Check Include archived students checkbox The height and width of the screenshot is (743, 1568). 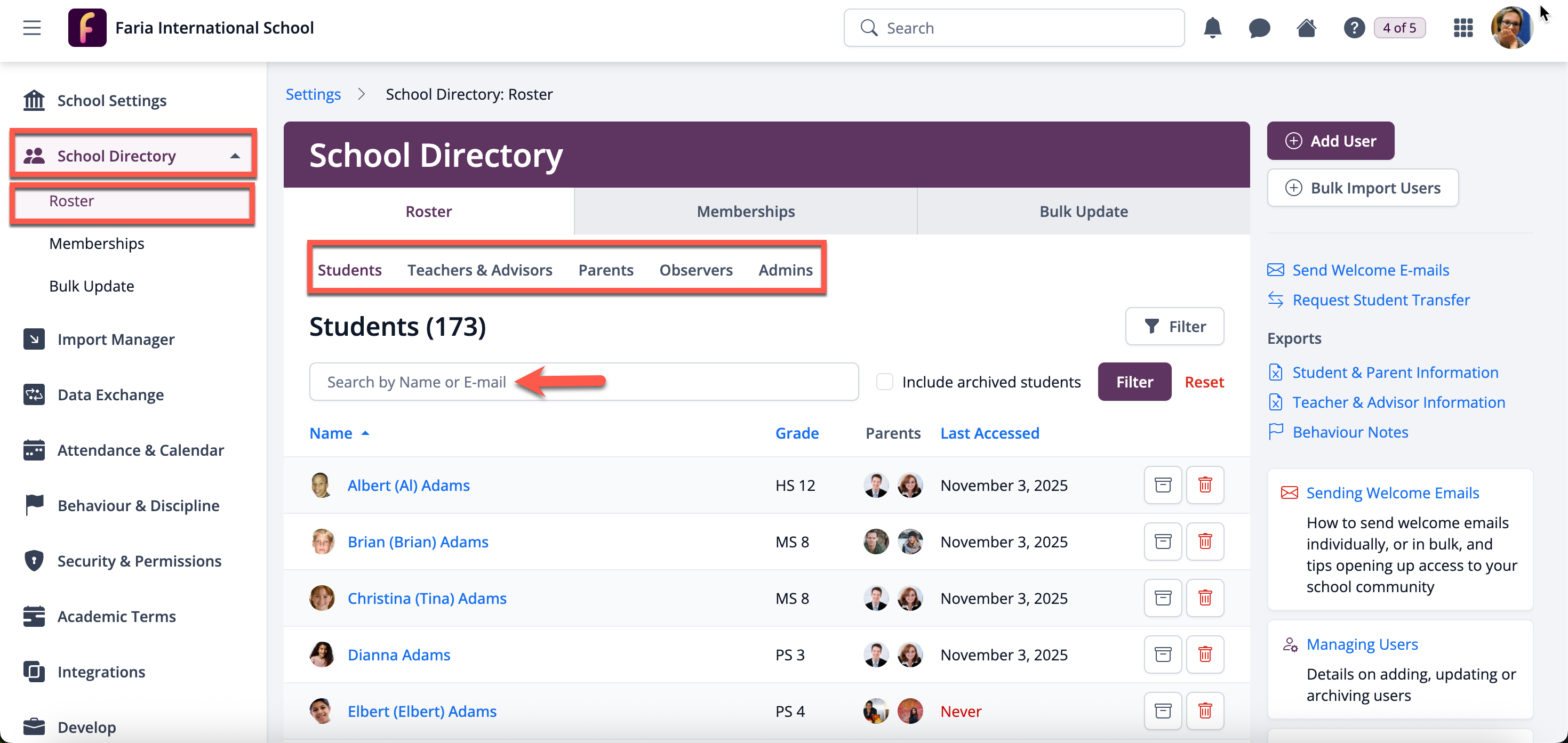884,382
